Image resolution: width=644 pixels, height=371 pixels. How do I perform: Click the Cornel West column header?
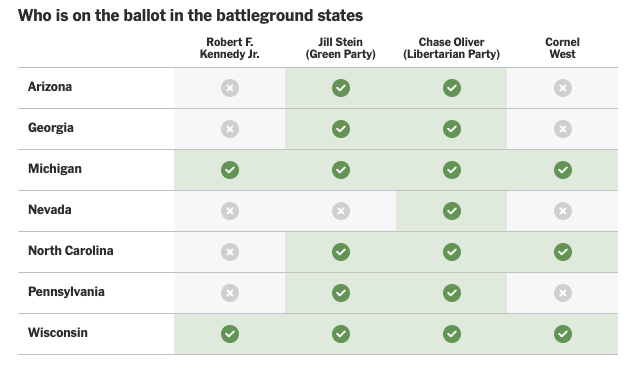pos(562,48)
